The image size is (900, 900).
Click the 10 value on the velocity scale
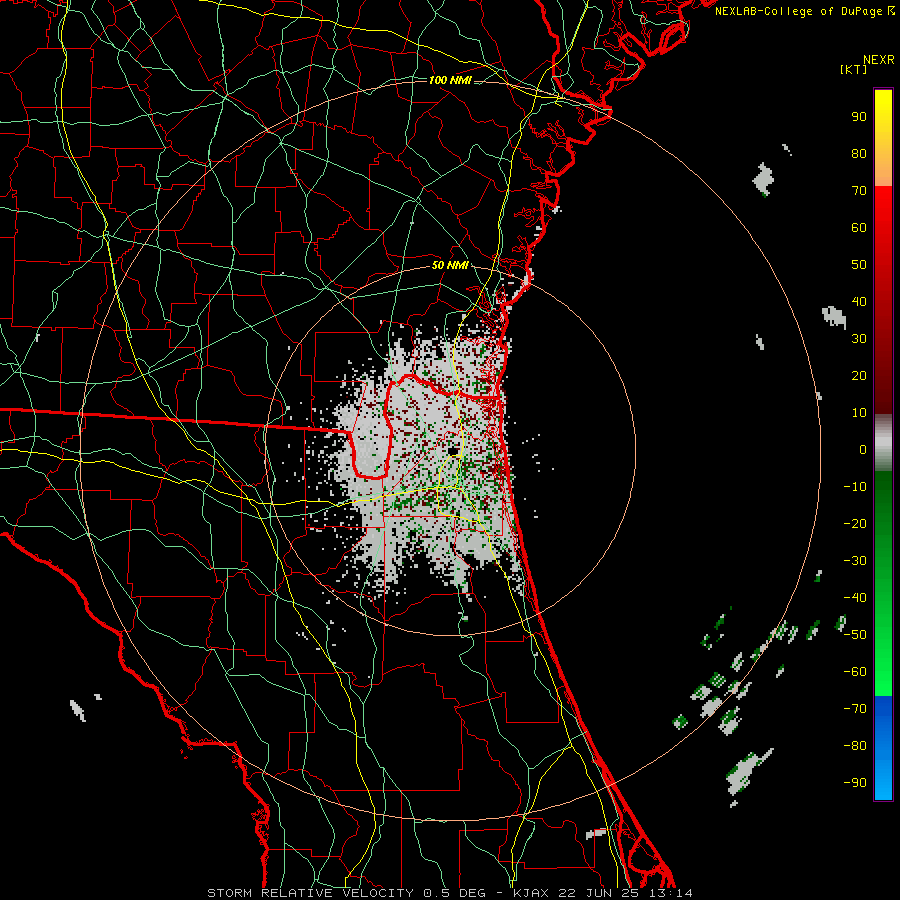[859, 413]
